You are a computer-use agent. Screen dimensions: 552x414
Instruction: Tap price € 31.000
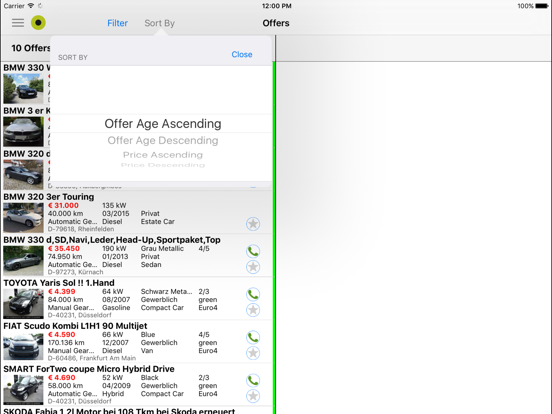point(63,206)
